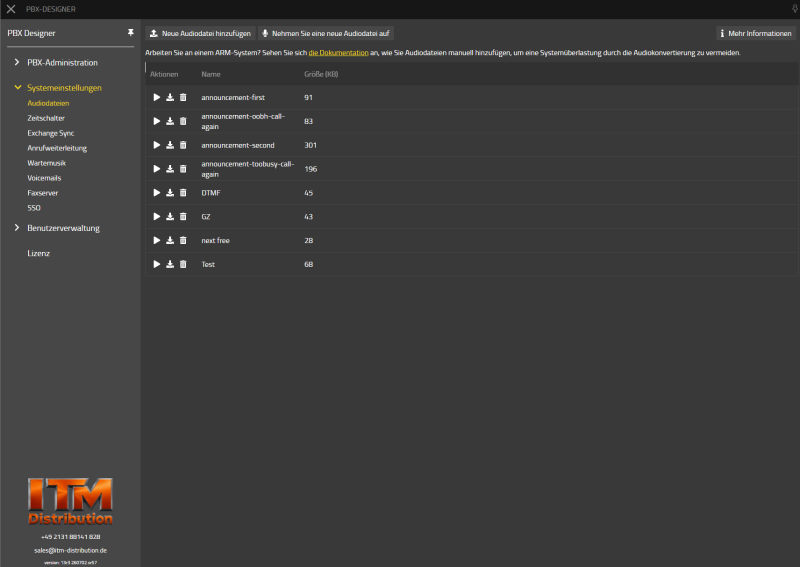The image size is (800, 567).
Task: Delete the next free audio file
Action: click(183, 240)
